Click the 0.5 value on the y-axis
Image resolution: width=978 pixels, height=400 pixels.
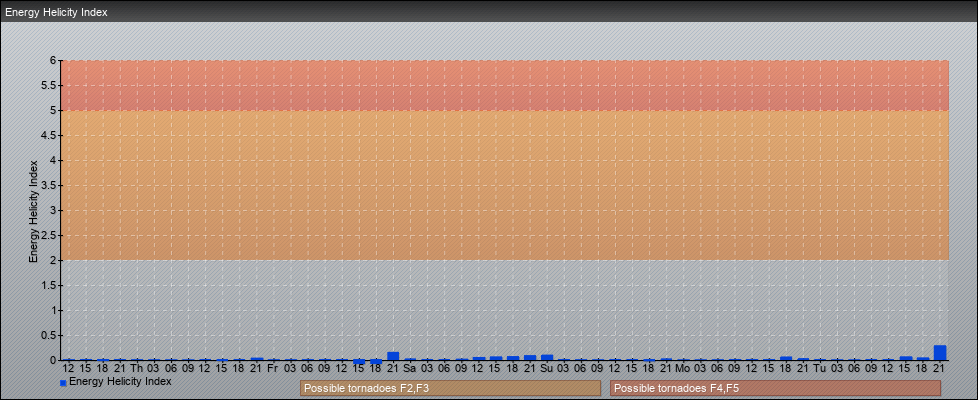click(49, 335)
